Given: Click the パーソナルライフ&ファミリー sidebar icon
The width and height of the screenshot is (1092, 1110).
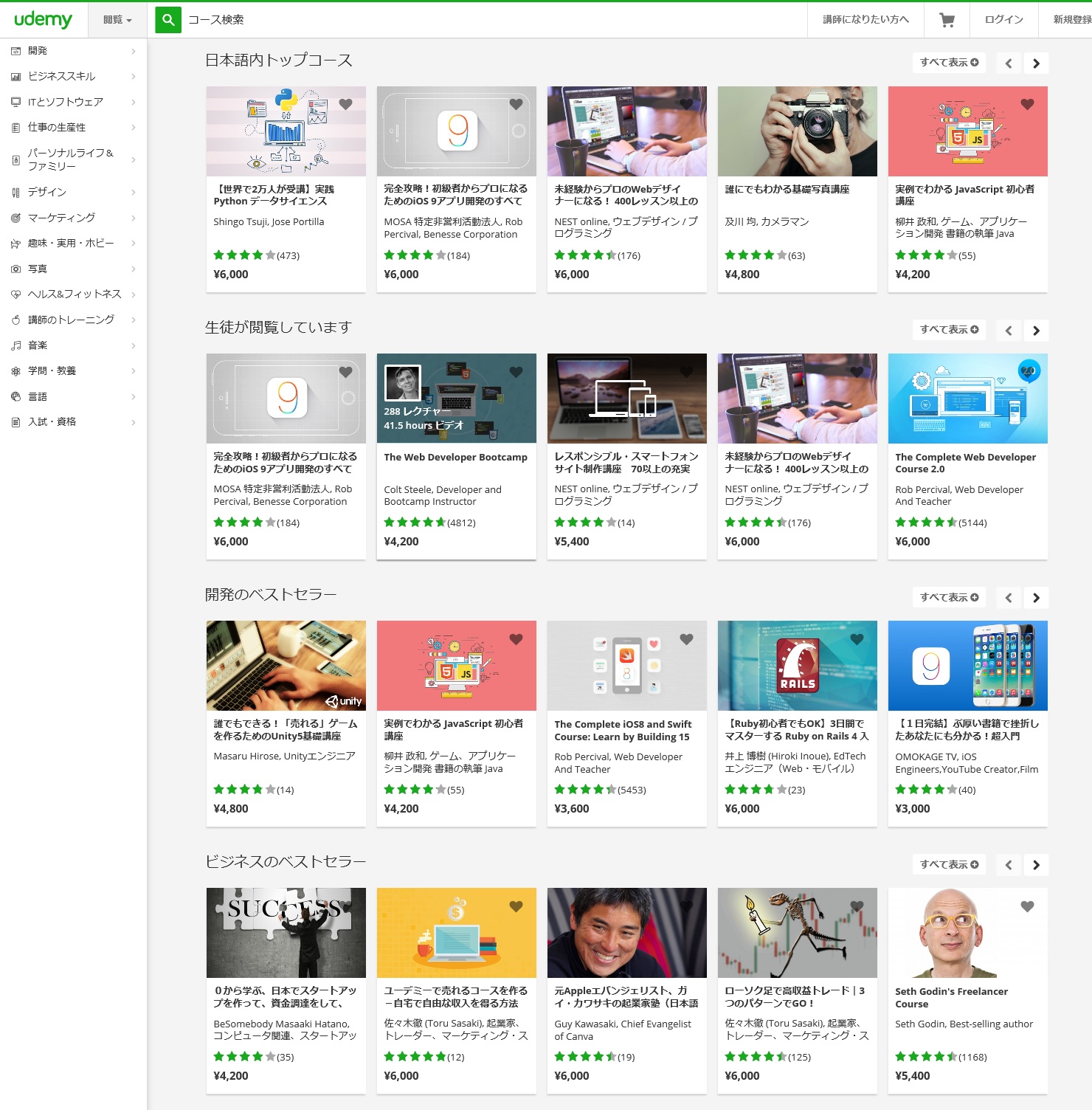Looking at the screenshot, I should click(x=15, y=160).
